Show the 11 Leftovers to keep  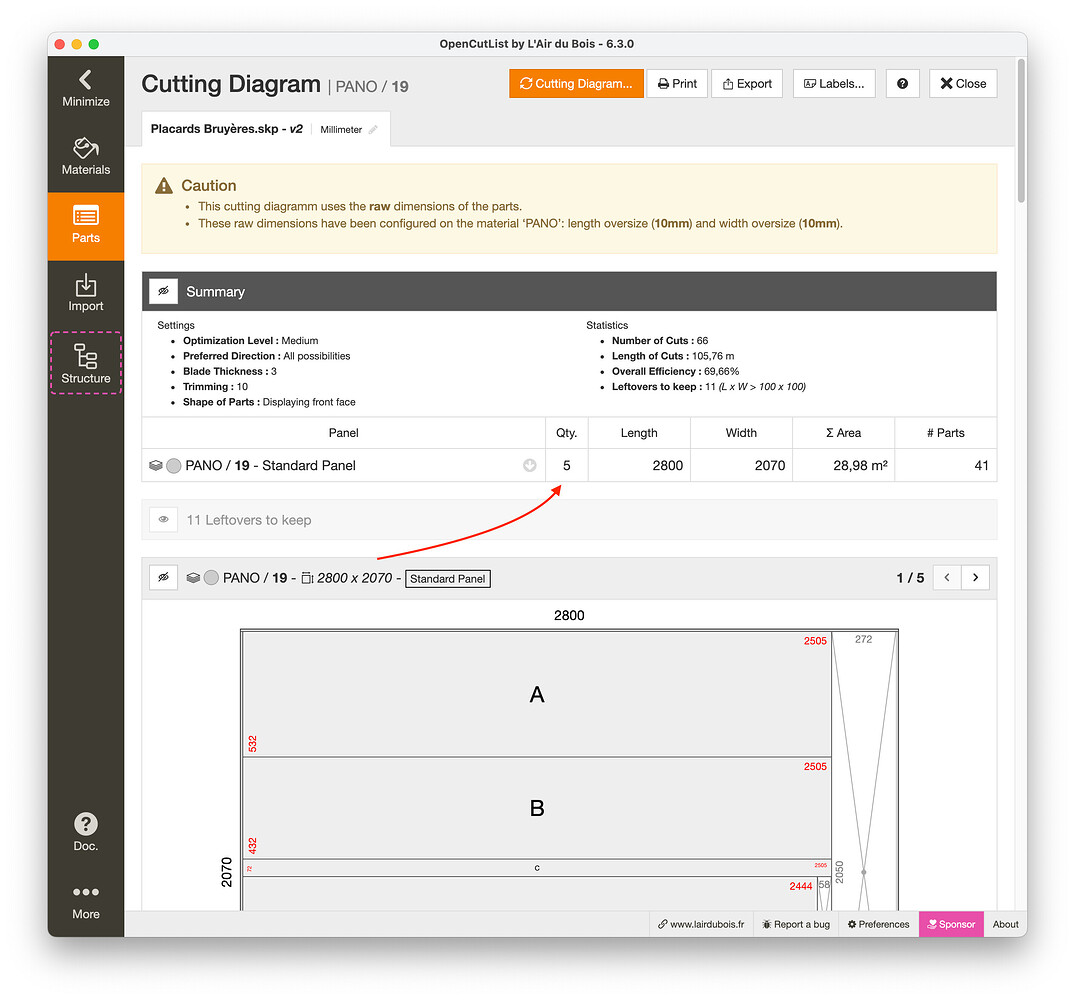[163, 519]
